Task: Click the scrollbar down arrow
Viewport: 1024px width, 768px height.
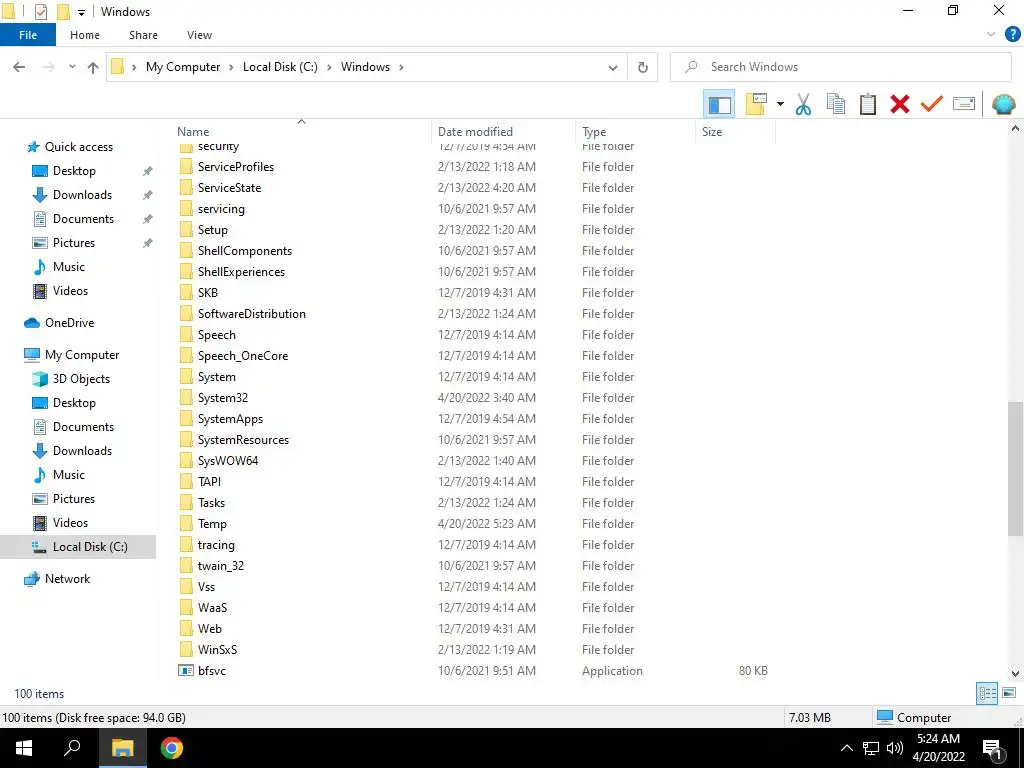Action: click(1015, 673)
